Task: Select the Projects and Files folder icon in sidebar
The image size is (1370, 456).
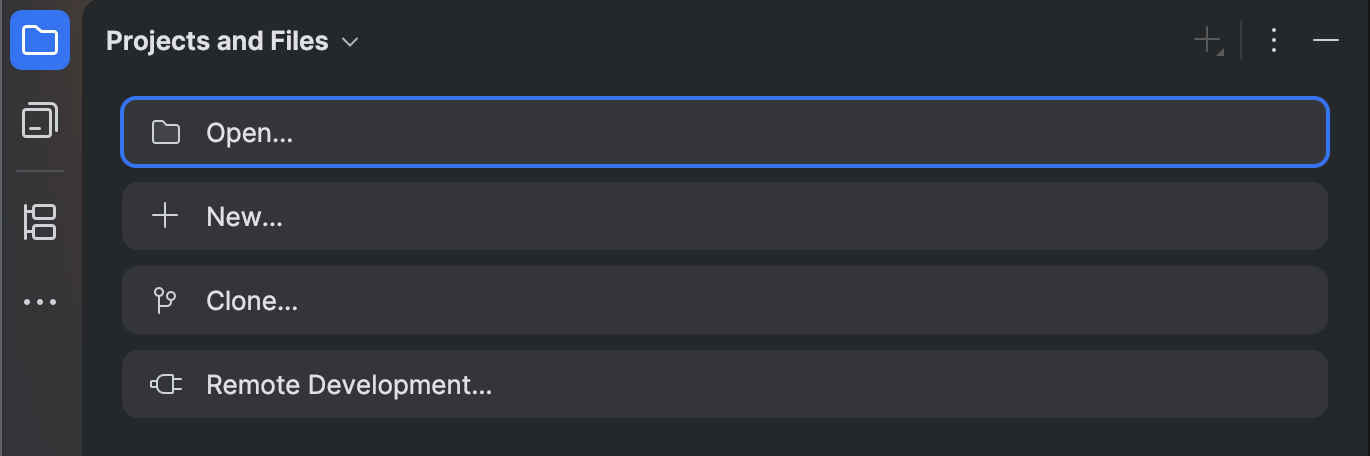Action: 40,40
